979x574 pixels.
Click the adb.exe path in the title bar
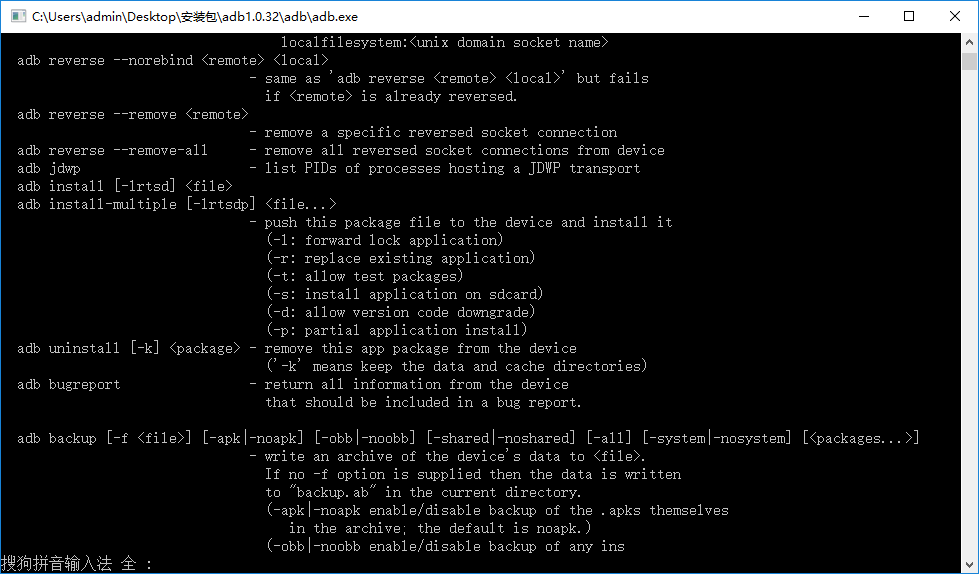(x=195, y=17)
